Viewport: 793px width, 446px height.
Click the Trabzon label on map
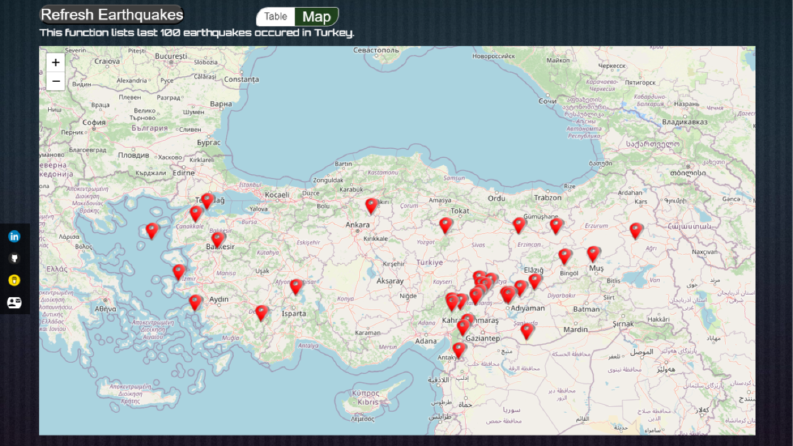[x=548, y=198]
